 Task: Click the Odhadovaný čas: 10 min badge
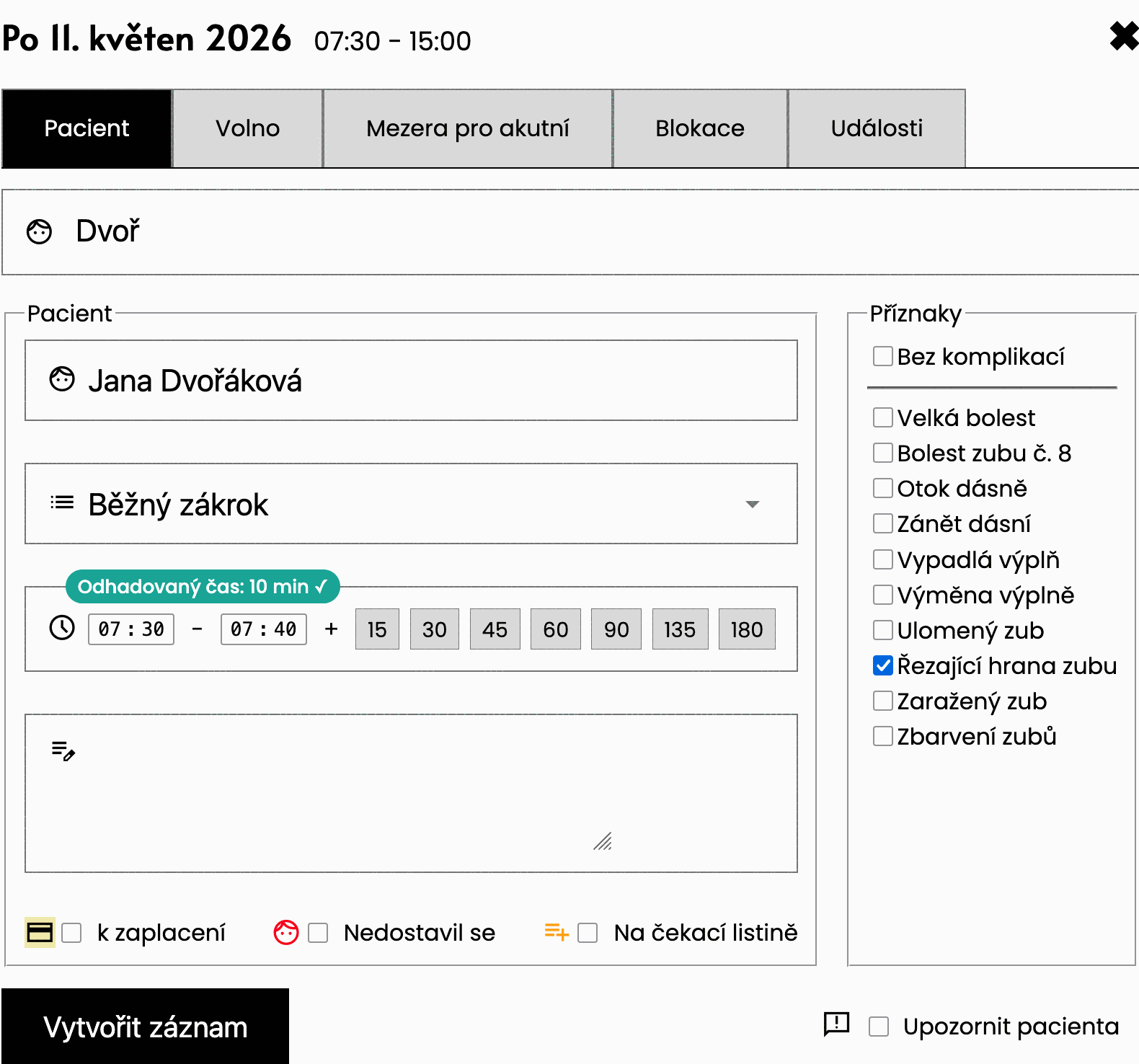(203, 587)
